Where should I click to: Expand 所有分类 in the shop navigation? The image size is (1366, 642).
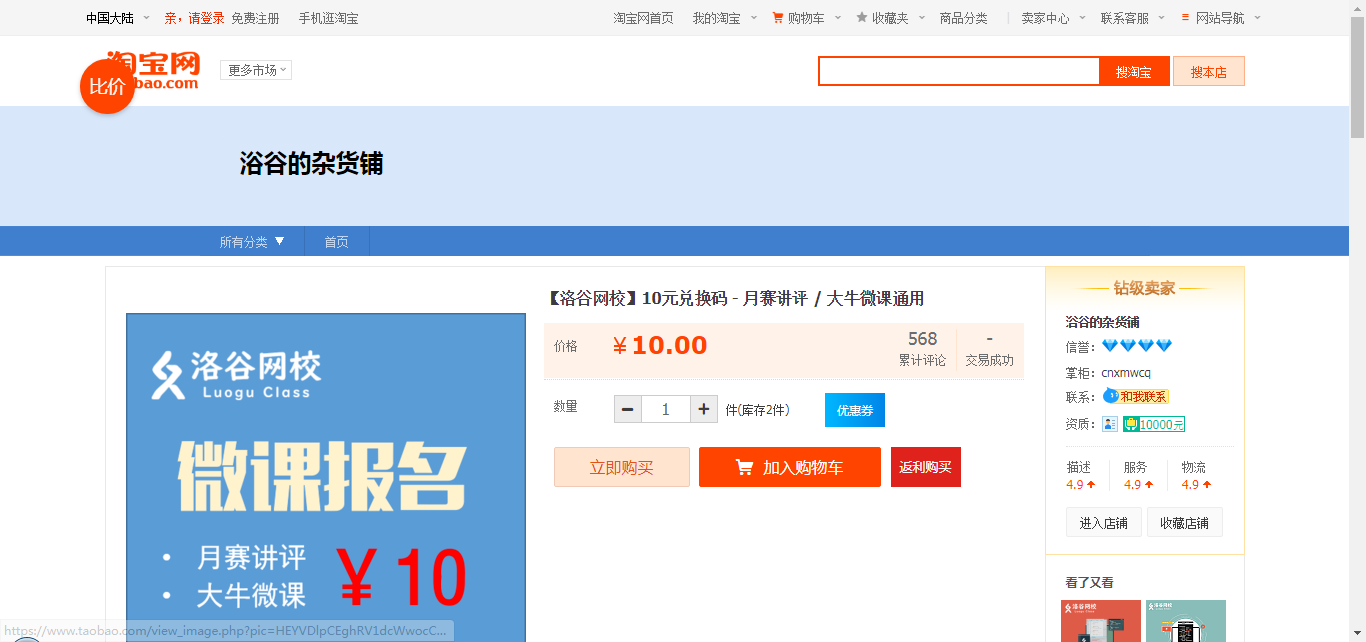[x=253, y=241]
